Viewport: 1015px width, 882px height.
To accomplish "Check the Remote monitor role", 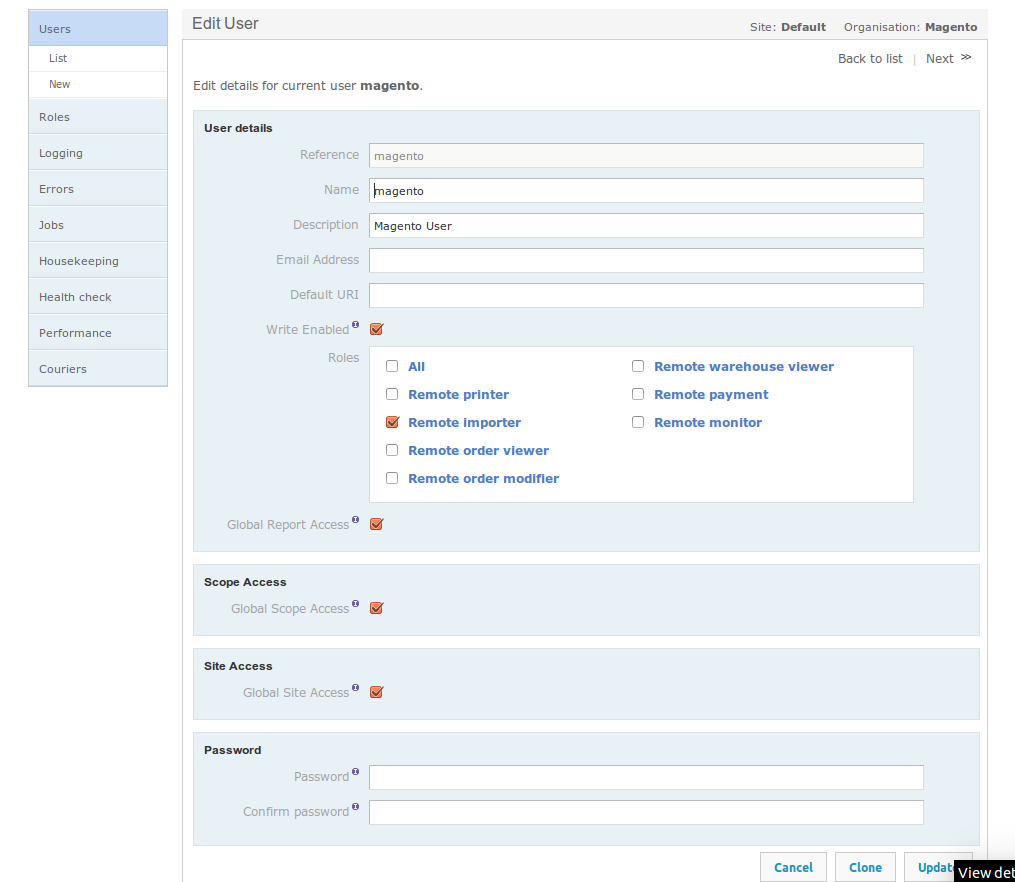I will 638,422.
